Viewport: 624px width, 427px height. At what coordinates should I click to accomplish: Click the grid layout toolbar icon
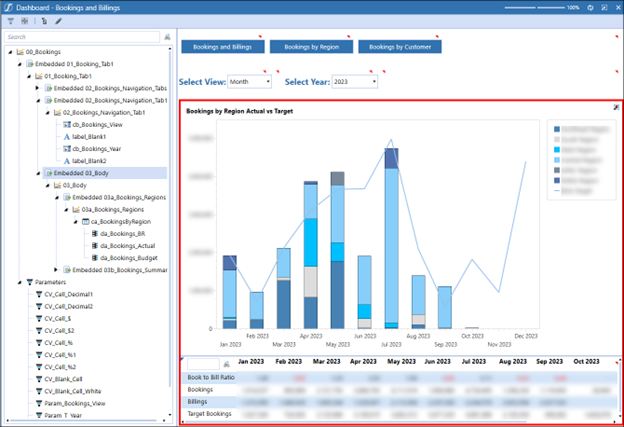click(25, 21)
